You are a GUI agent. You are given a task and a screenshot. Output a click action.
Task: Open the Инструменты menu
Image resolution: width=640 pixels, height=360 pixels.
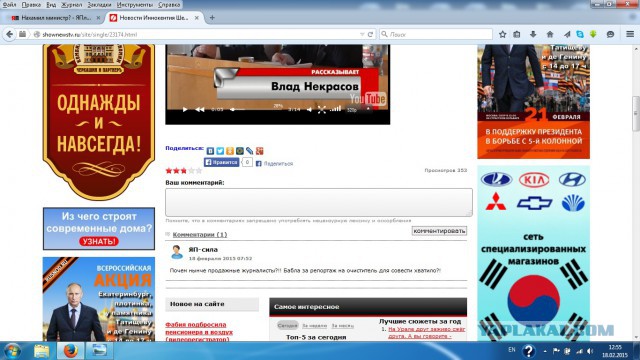(x=135, y=5)
